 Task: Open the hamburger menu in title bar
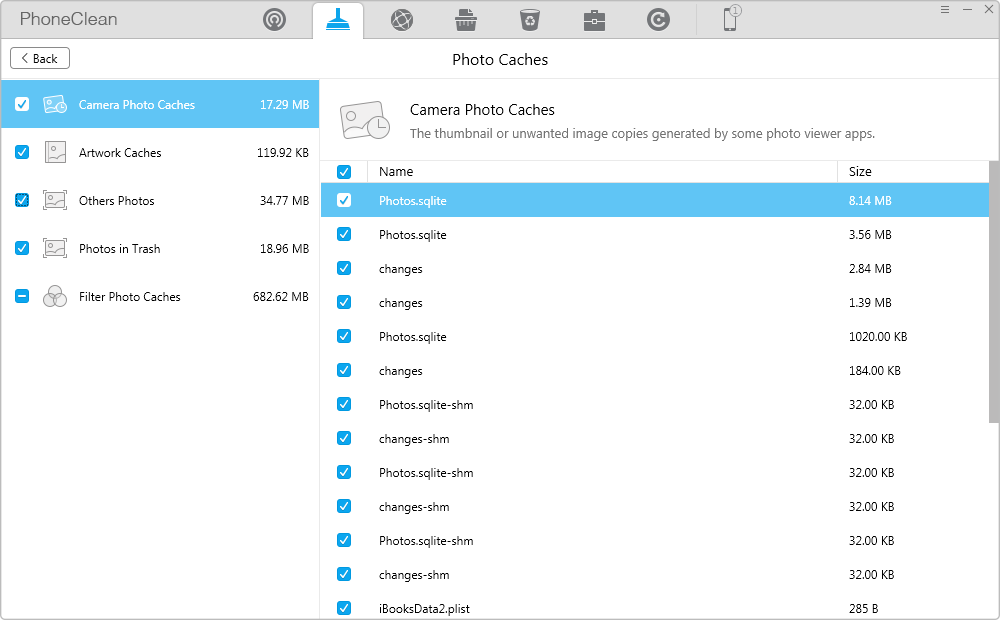(945, 9)
